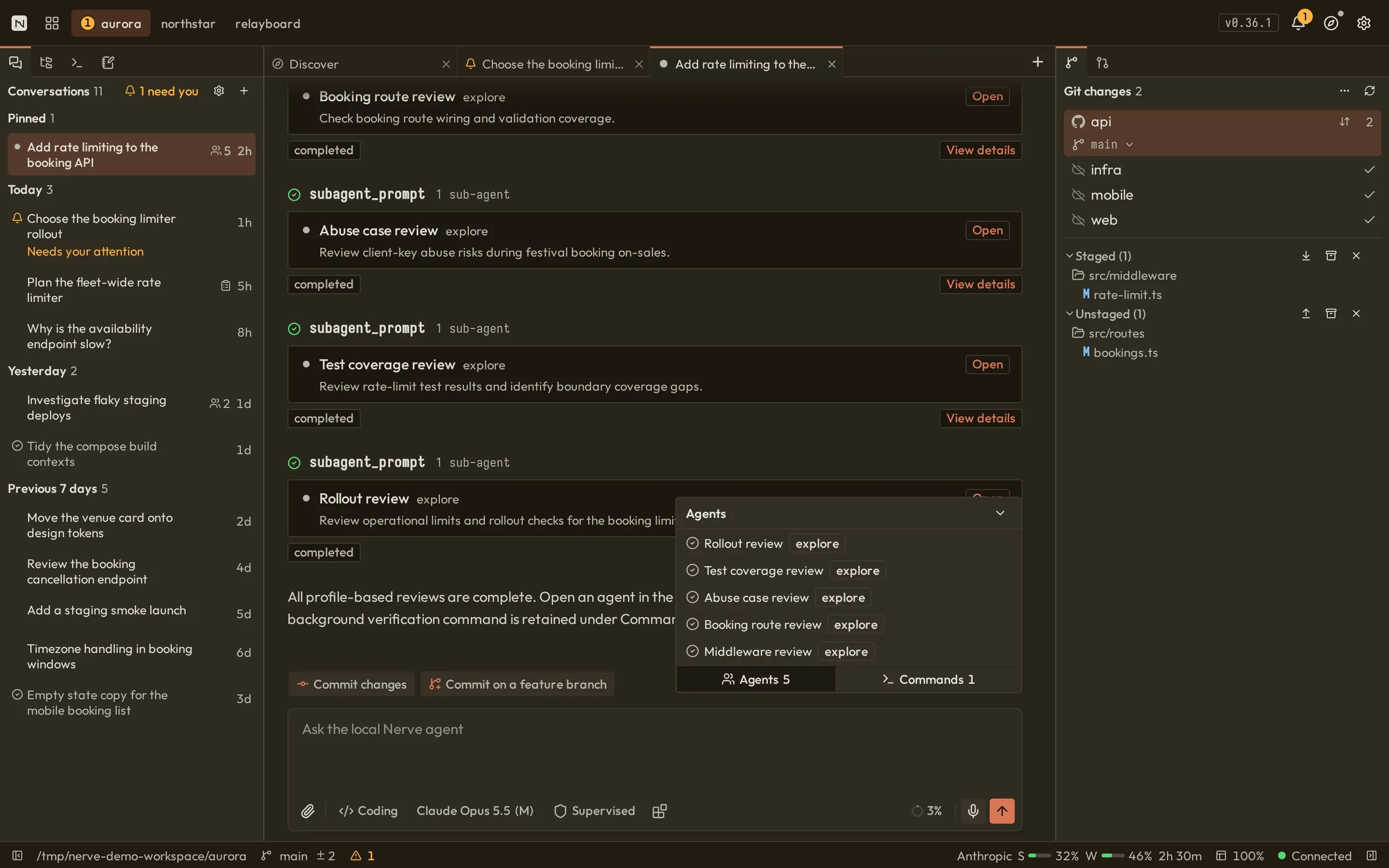Open the notifications bell in the top bar
The width and height of the screenshot is (1389, 868).
(x=1298, y=23)
